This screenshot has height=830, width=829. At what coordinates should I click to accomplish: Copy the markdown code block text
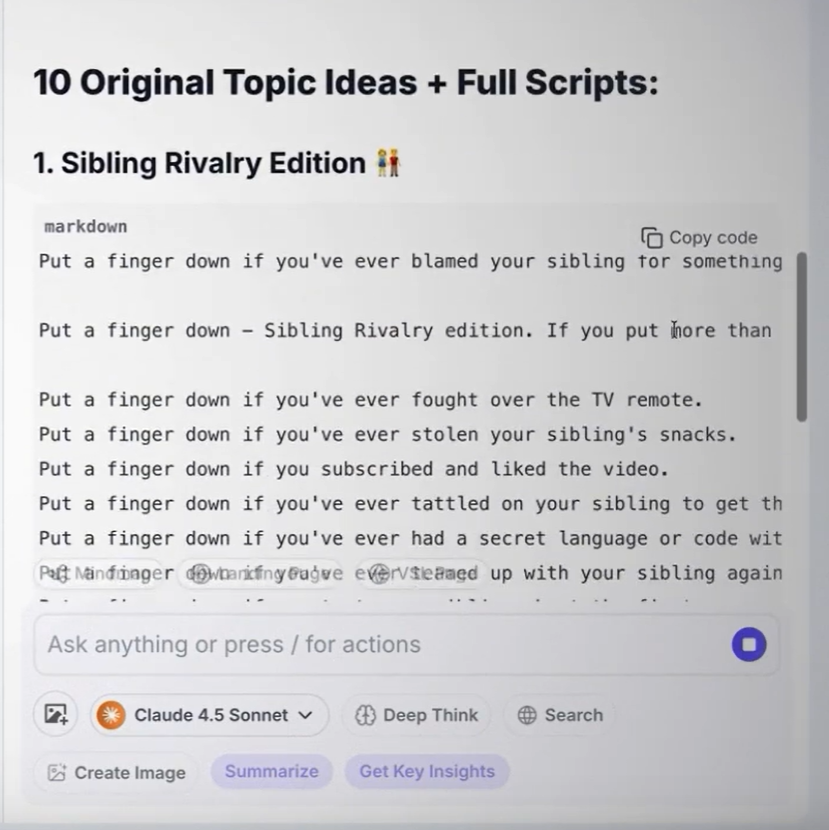pyautogui.click(x=700, y=238)
